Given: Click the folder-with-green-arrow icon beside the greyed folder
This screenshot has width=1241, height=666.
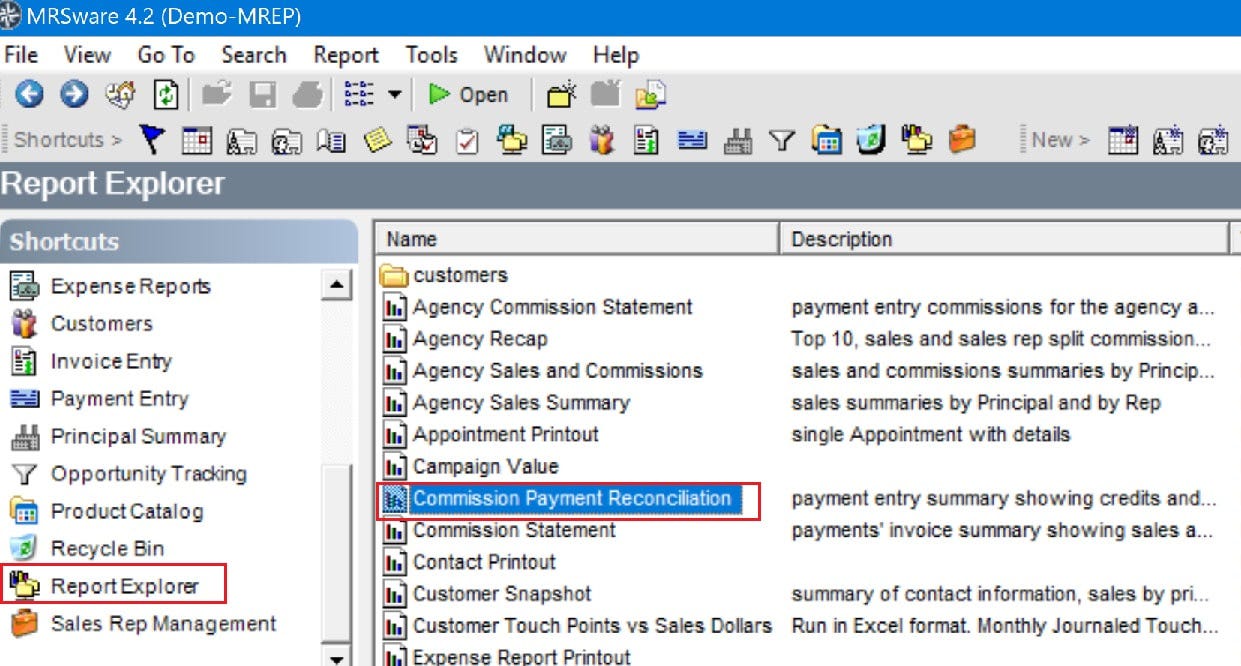Looking at the screenshot, I should pos(650,95).
